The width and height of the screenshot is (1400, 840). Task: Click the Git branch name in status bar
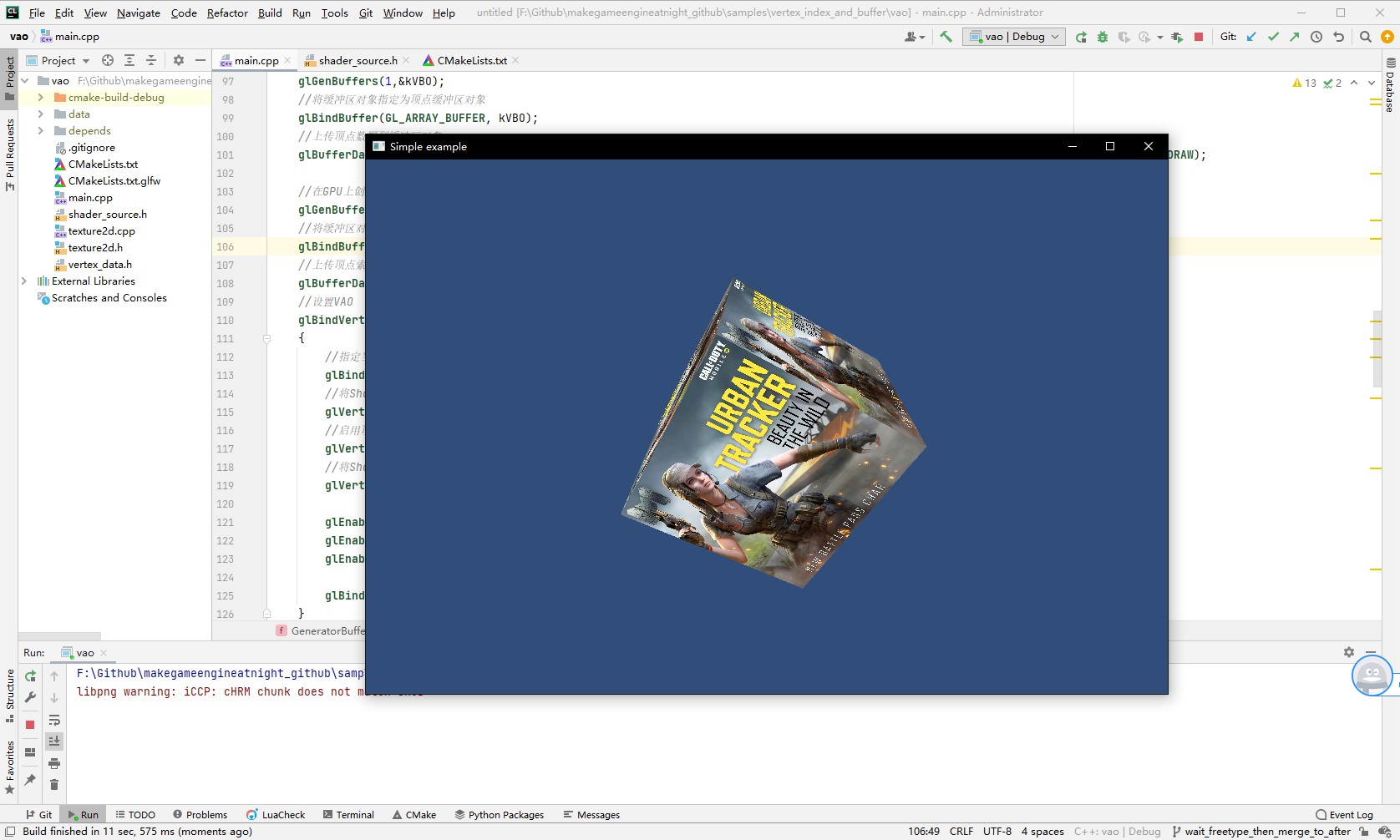pos(1261,832)
